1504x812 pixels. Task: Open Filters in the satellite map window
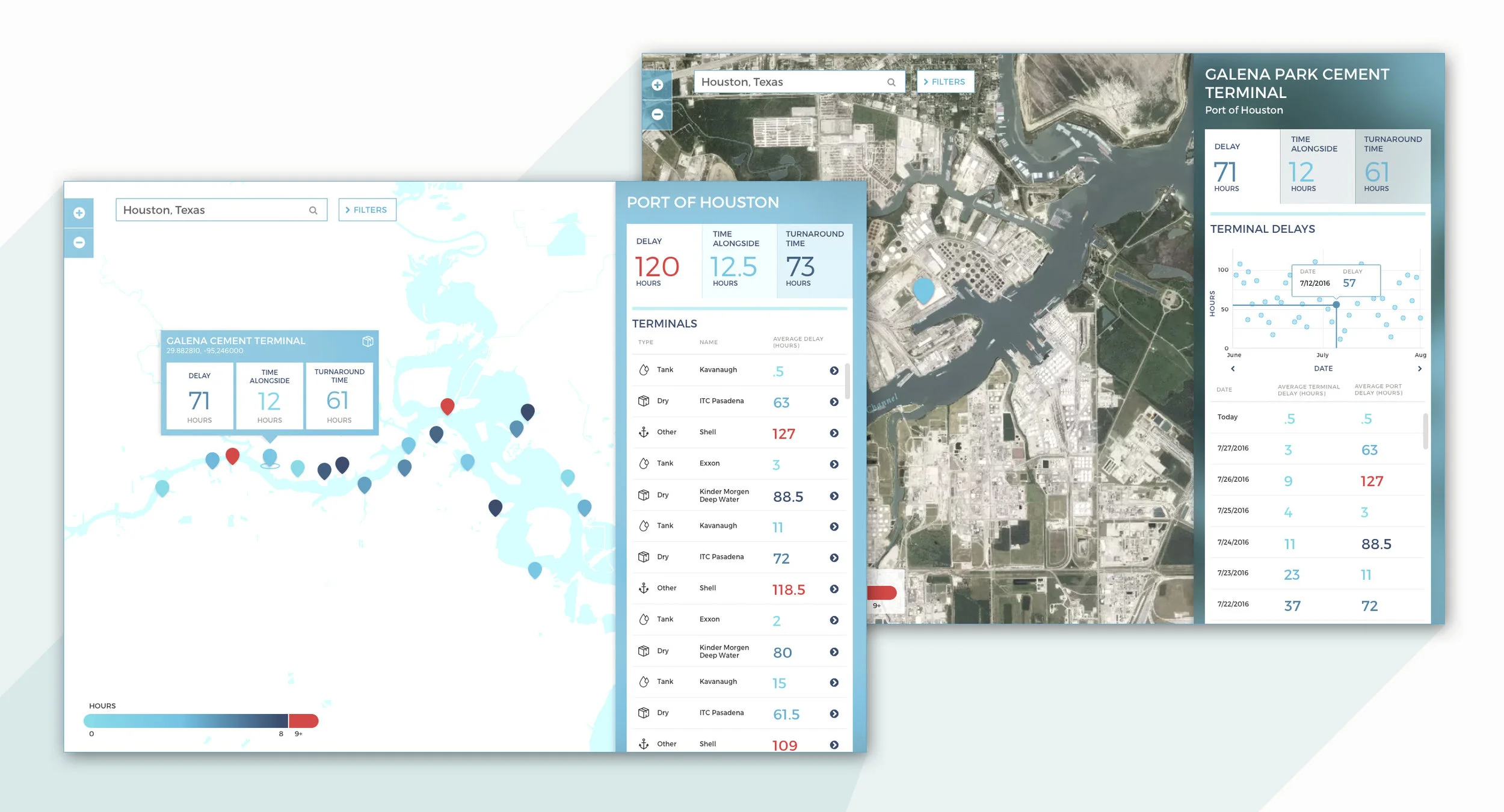point(945,82)
